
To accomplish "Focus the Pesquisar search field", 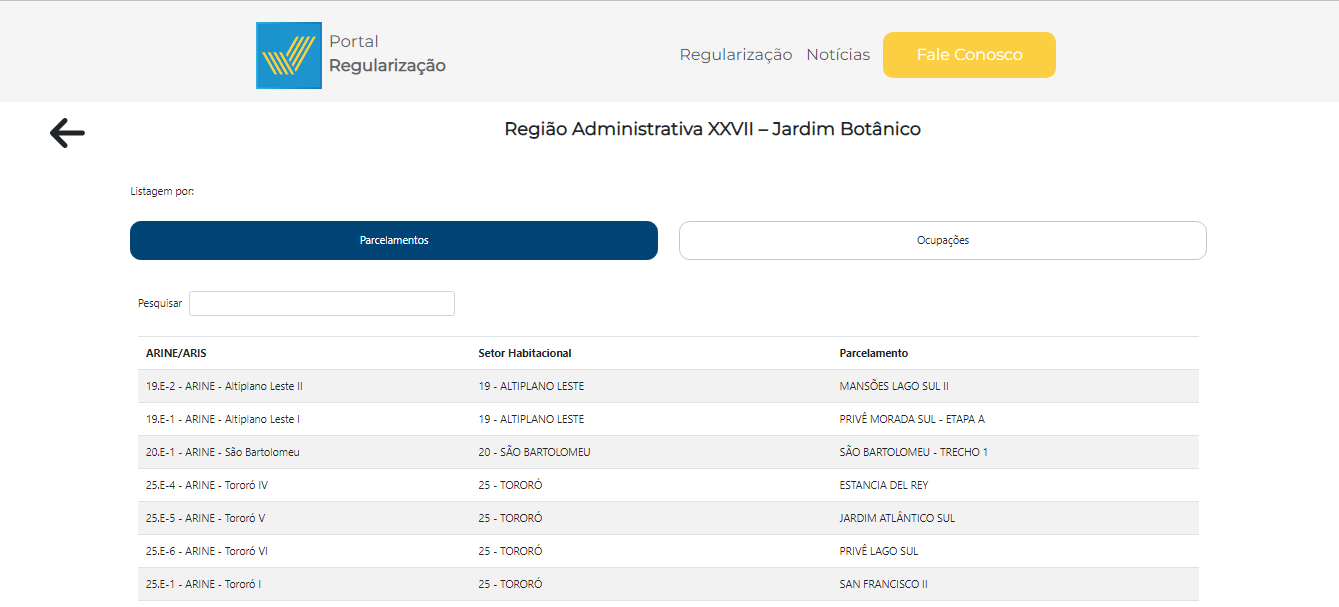I will tap(322, 303).
